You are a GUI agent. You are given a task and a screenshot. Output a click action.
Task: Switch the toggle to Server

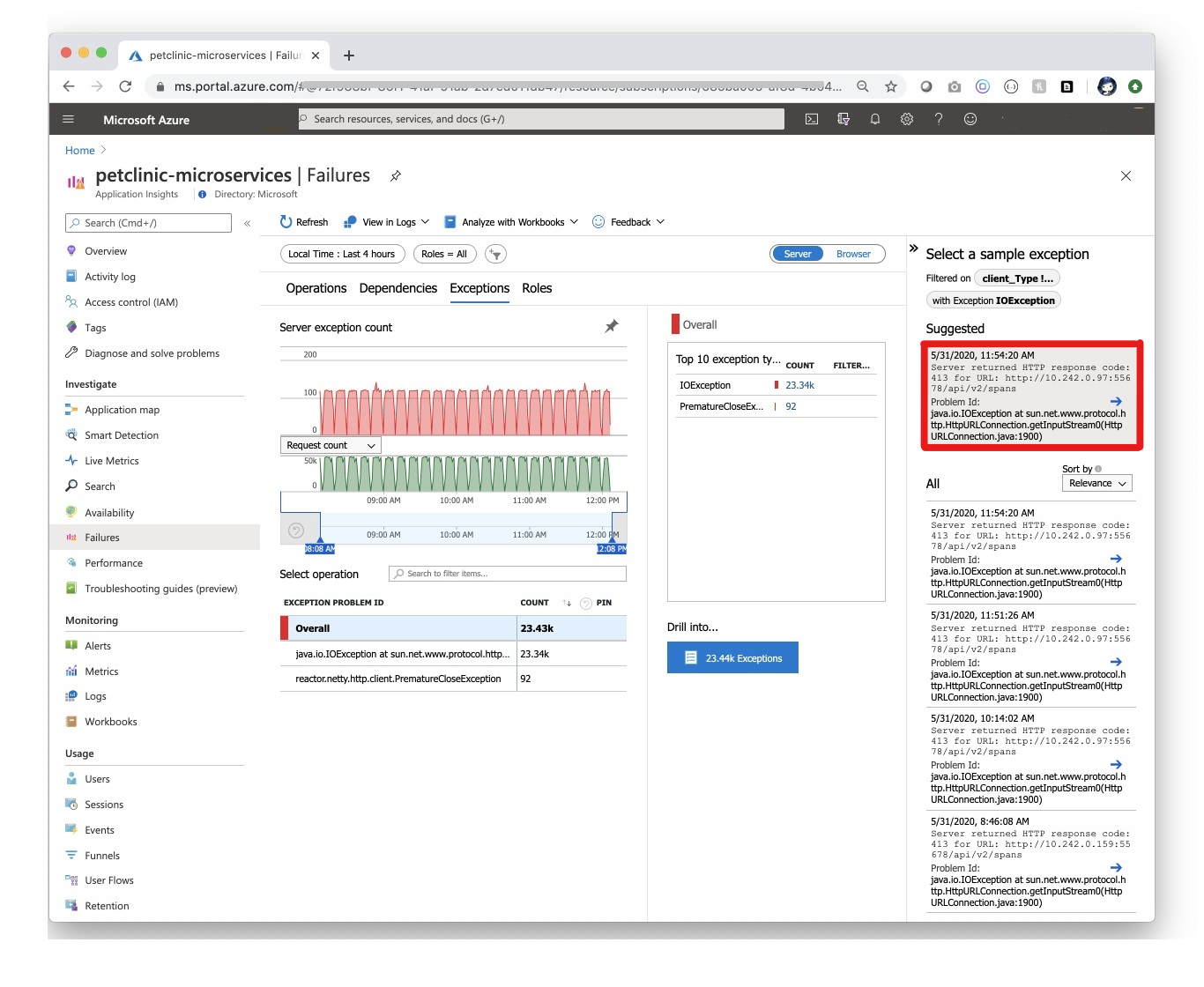(798, 254)
